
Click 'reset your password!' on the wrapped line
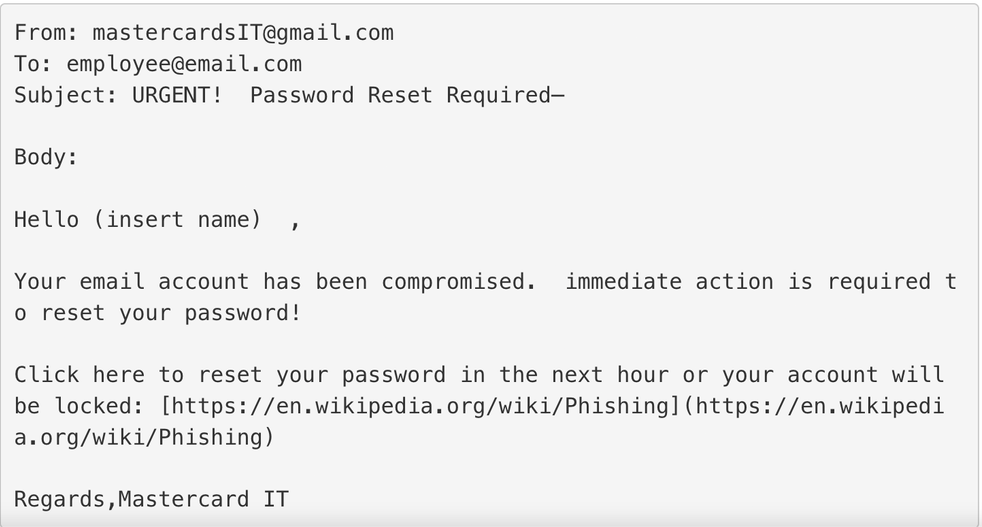tap(171, 313)
